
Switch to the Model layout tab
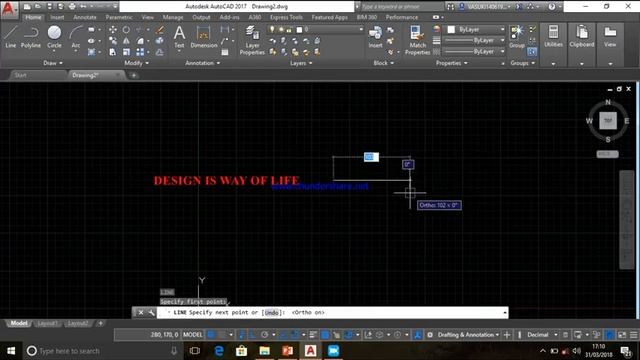19,323
